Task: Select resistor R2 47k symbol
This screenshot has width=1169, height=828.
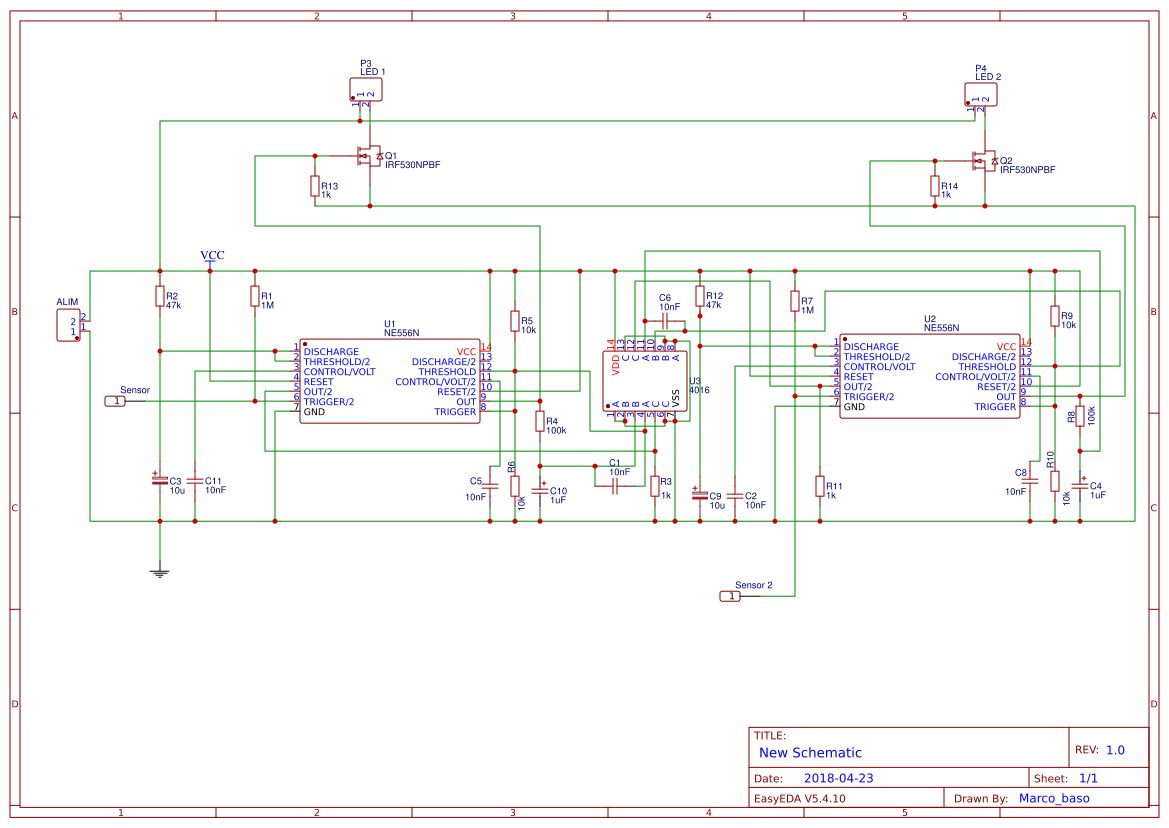Action: (x=160, y=297)
